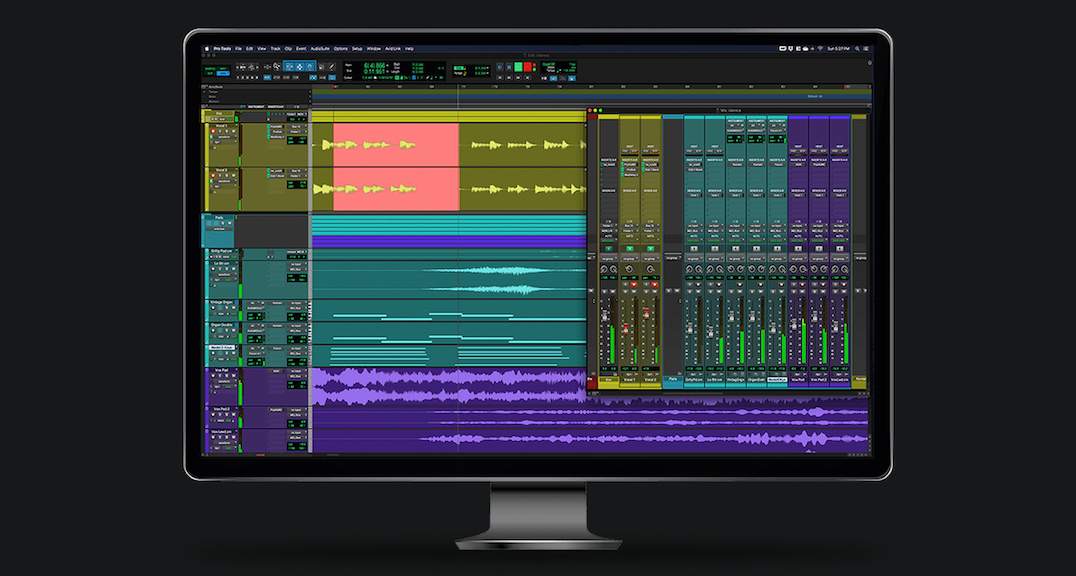Click the Vox Lead track name
Screen dimensions: 1076x576
(x=219, y=431)
